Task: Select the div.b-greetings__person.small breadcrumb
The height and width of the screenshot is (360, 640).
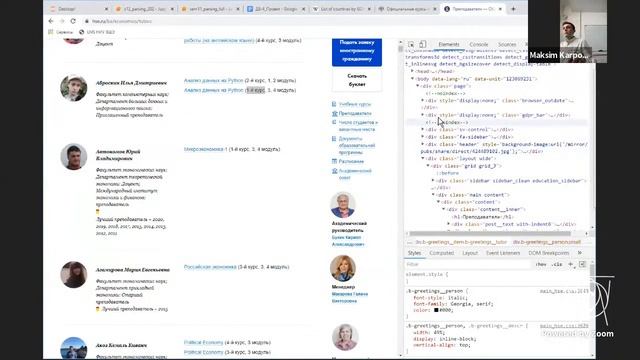Action: (x=547, y=242)
